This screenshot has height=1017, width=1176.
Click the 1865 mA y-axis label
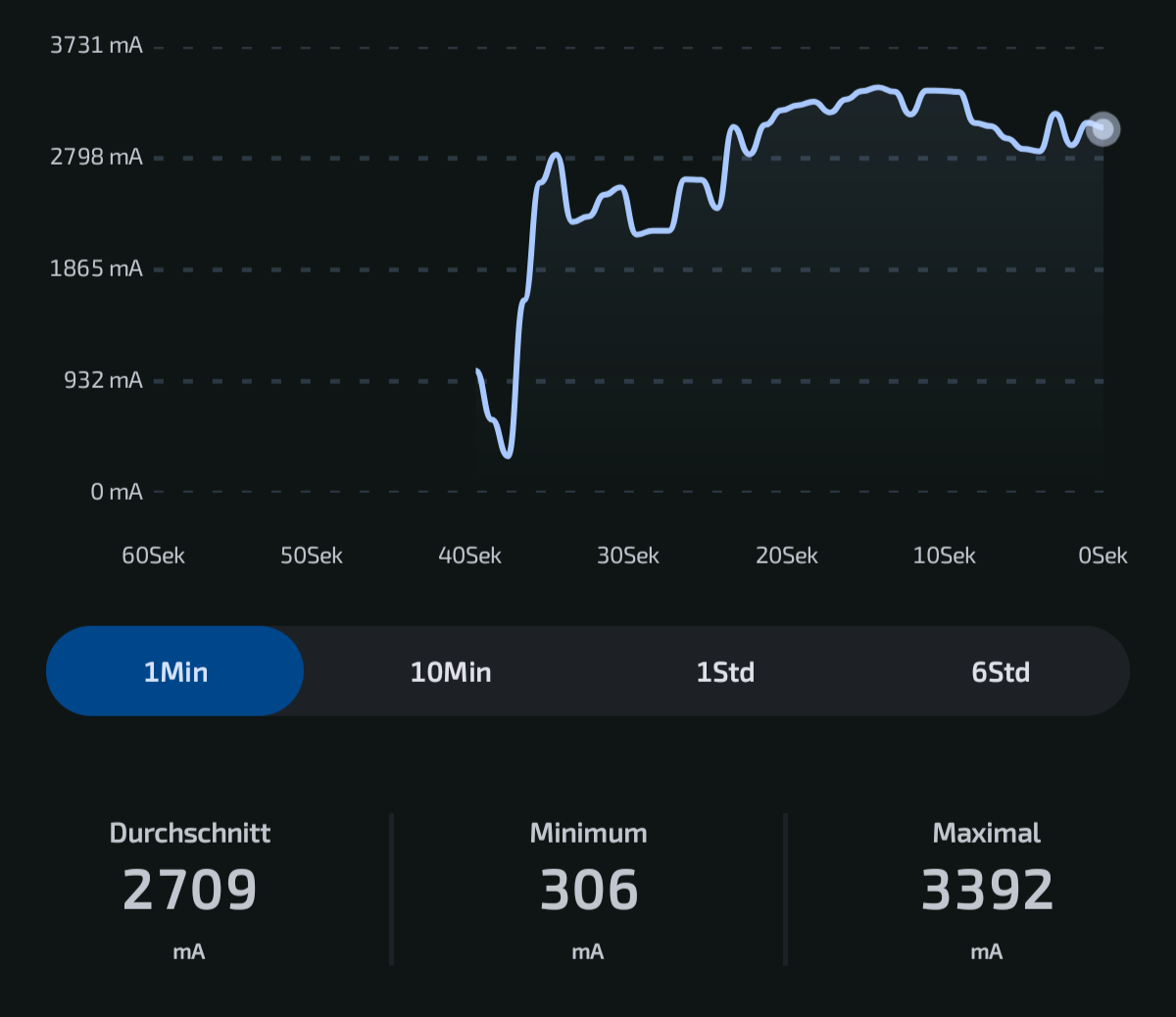[96, 268]
